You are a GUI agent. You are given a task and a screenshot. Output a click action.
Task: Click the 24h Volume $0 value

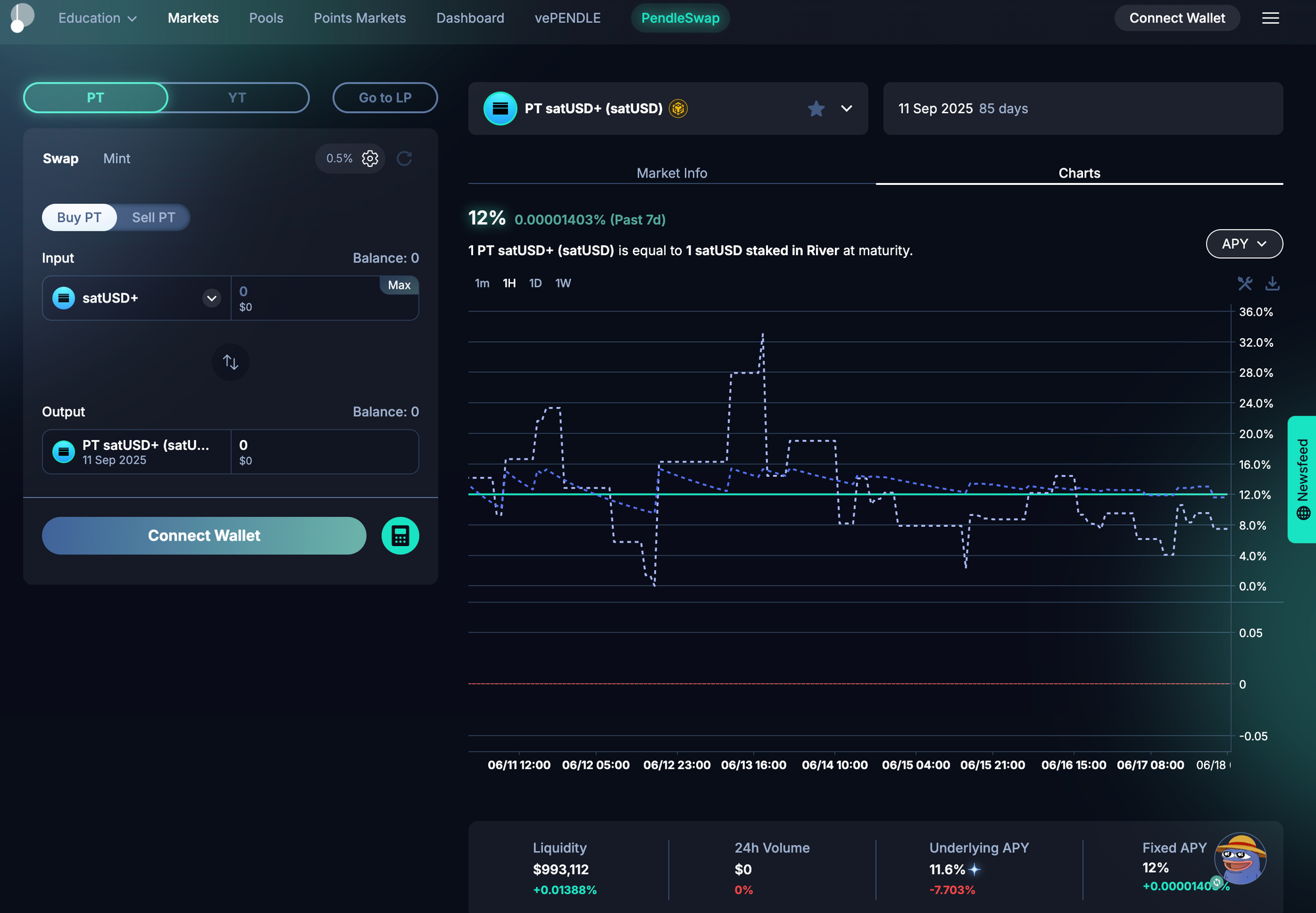click(743, 870)
